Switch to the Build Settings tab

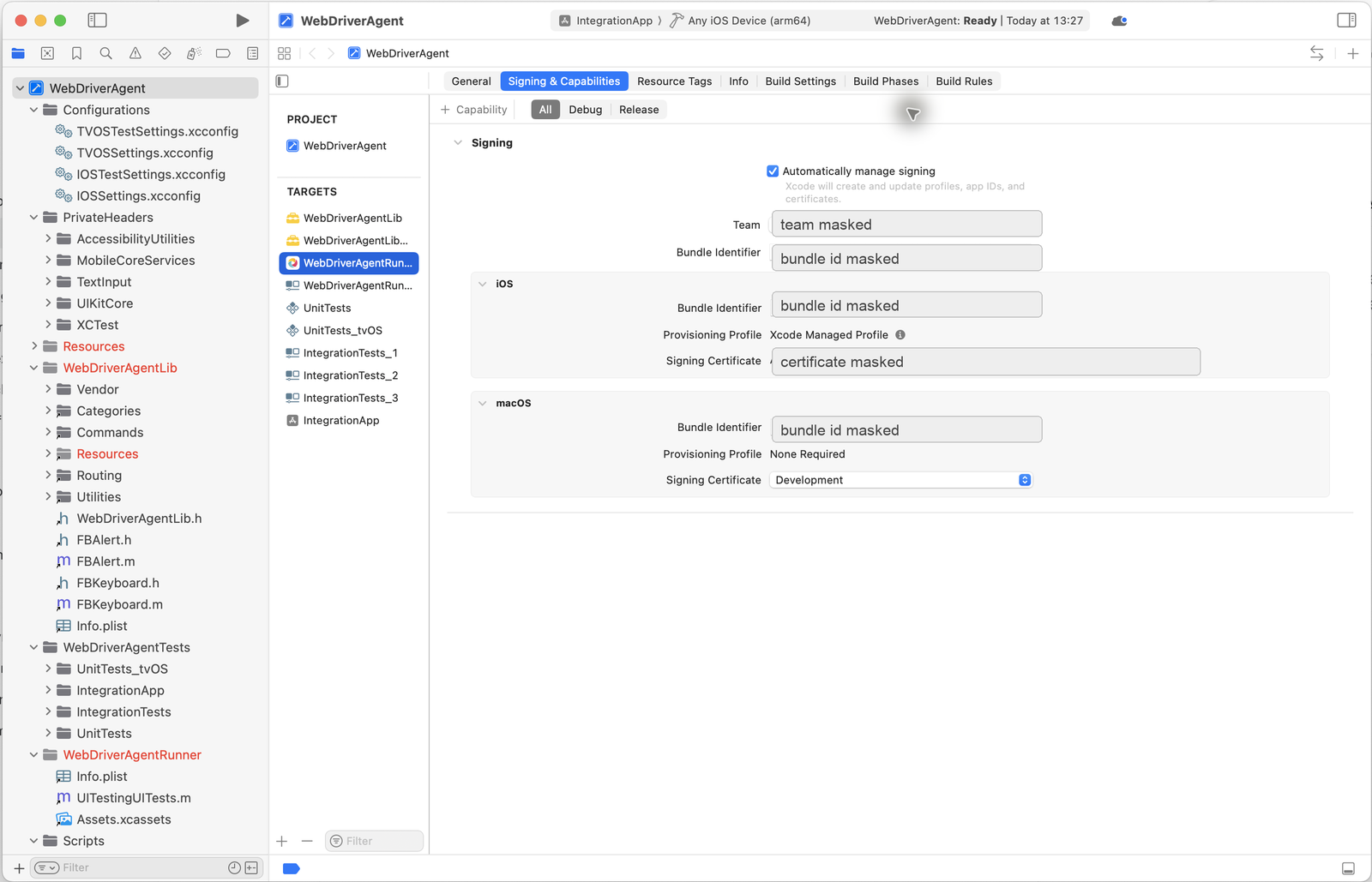pos(800,81)
